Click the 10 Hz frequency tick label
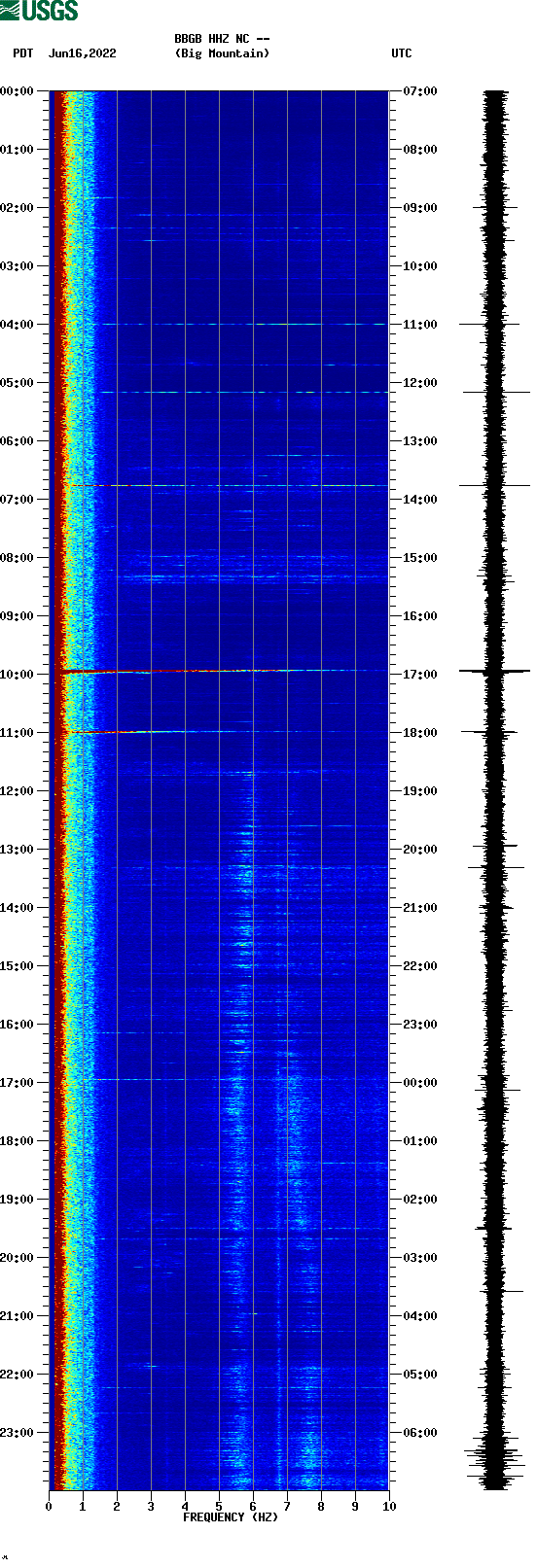The height and width of the screenshot is (1568, 537). click(389, 1507)
